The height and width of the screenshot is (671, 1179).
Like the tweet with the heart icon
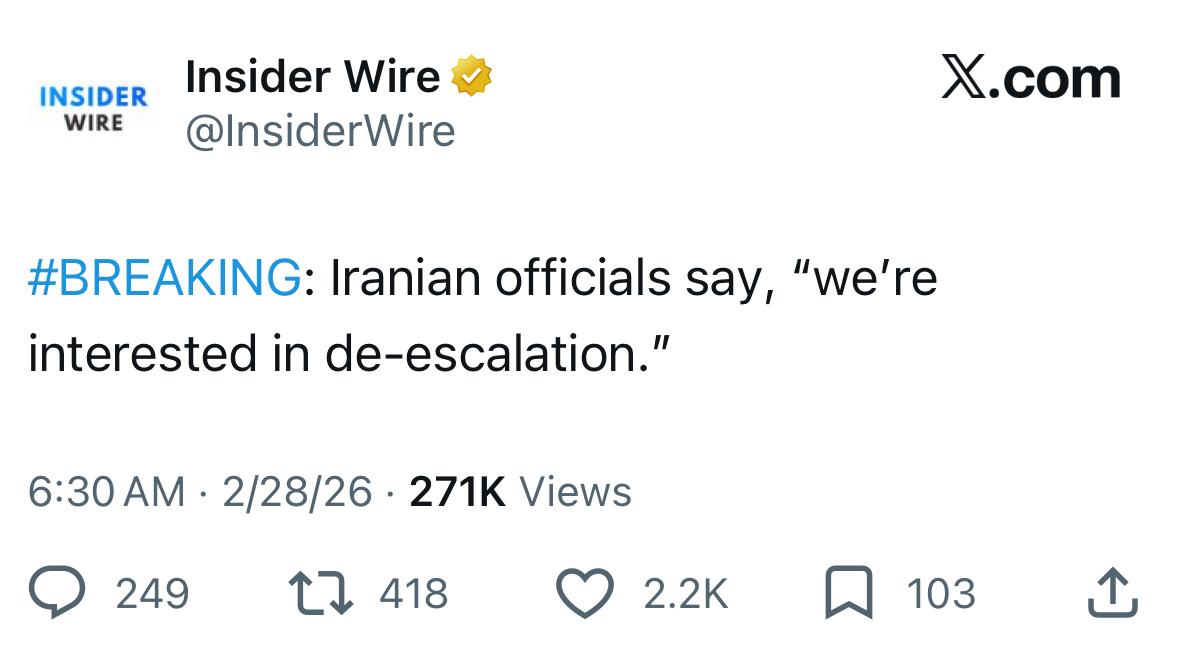pyautogui.click(x=586, y=593)
